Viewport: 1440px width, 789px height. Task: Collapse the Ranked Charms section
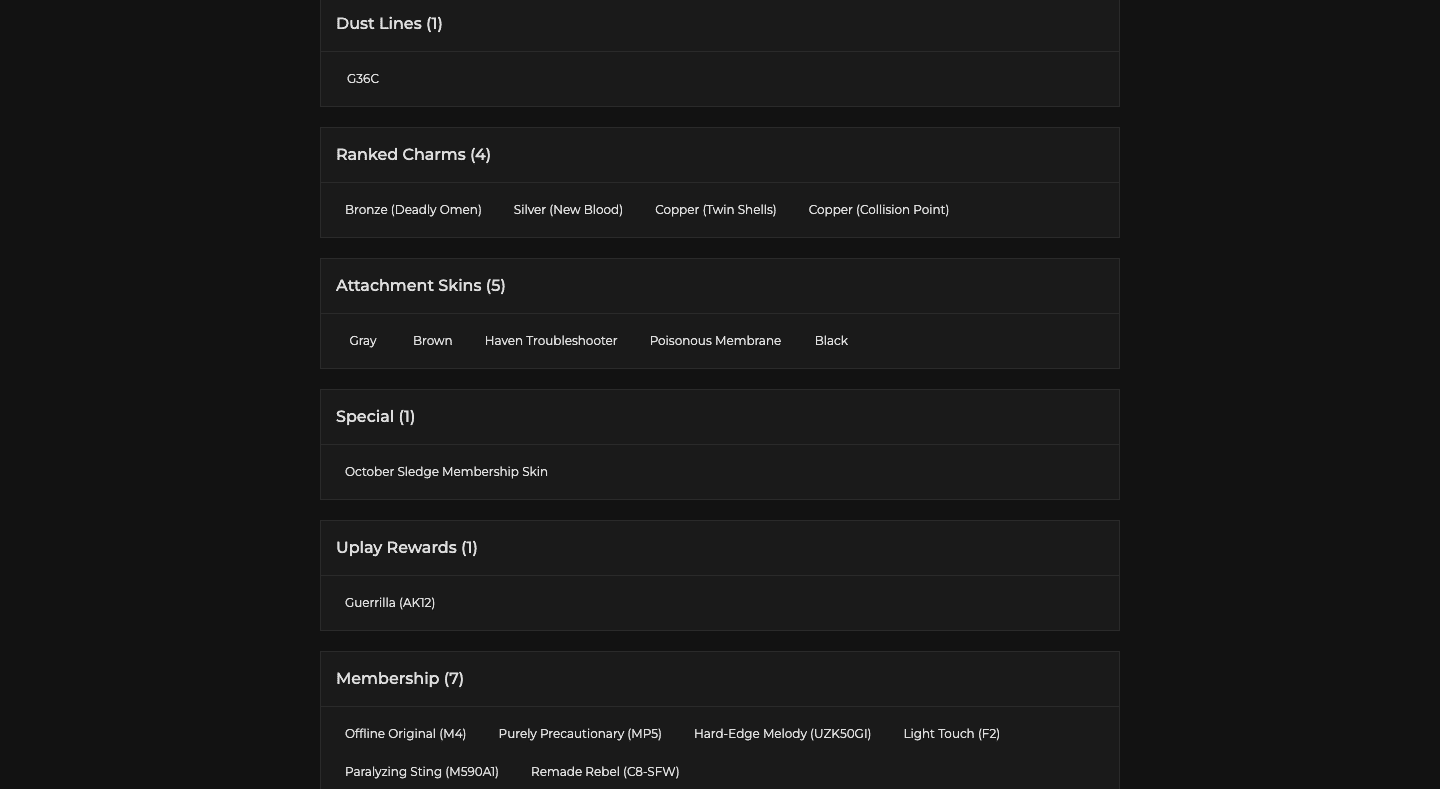tap(413, 155)
